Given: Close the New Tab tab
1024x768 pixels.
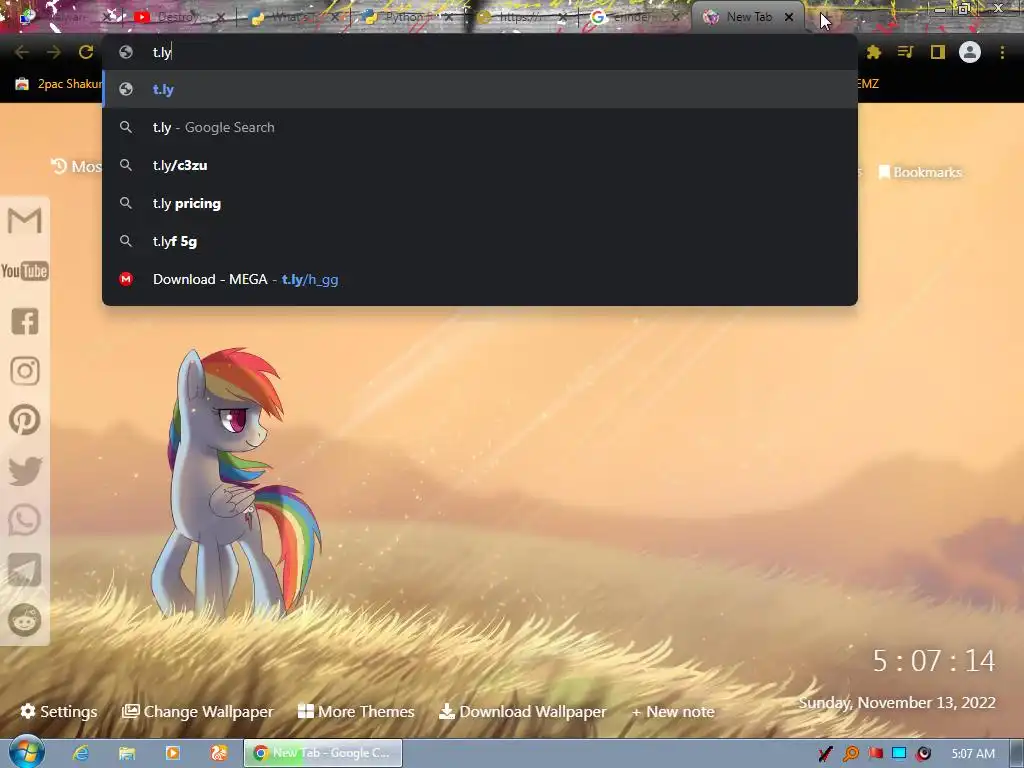Looking at the screenshot, I should click(x=789, y=17).
